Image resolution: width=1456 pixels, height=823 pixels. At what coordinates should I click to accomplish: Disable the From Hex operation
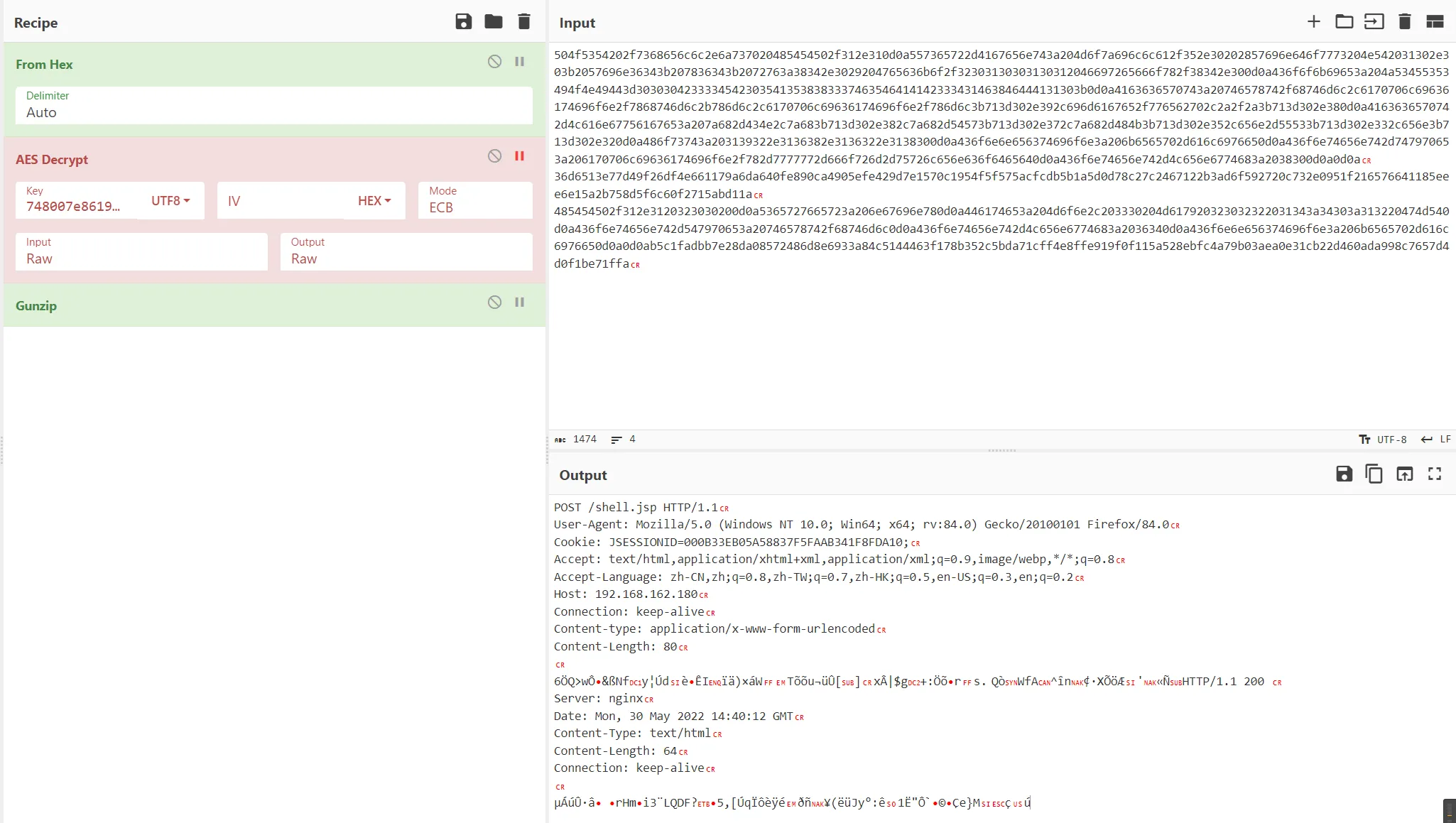495,62
